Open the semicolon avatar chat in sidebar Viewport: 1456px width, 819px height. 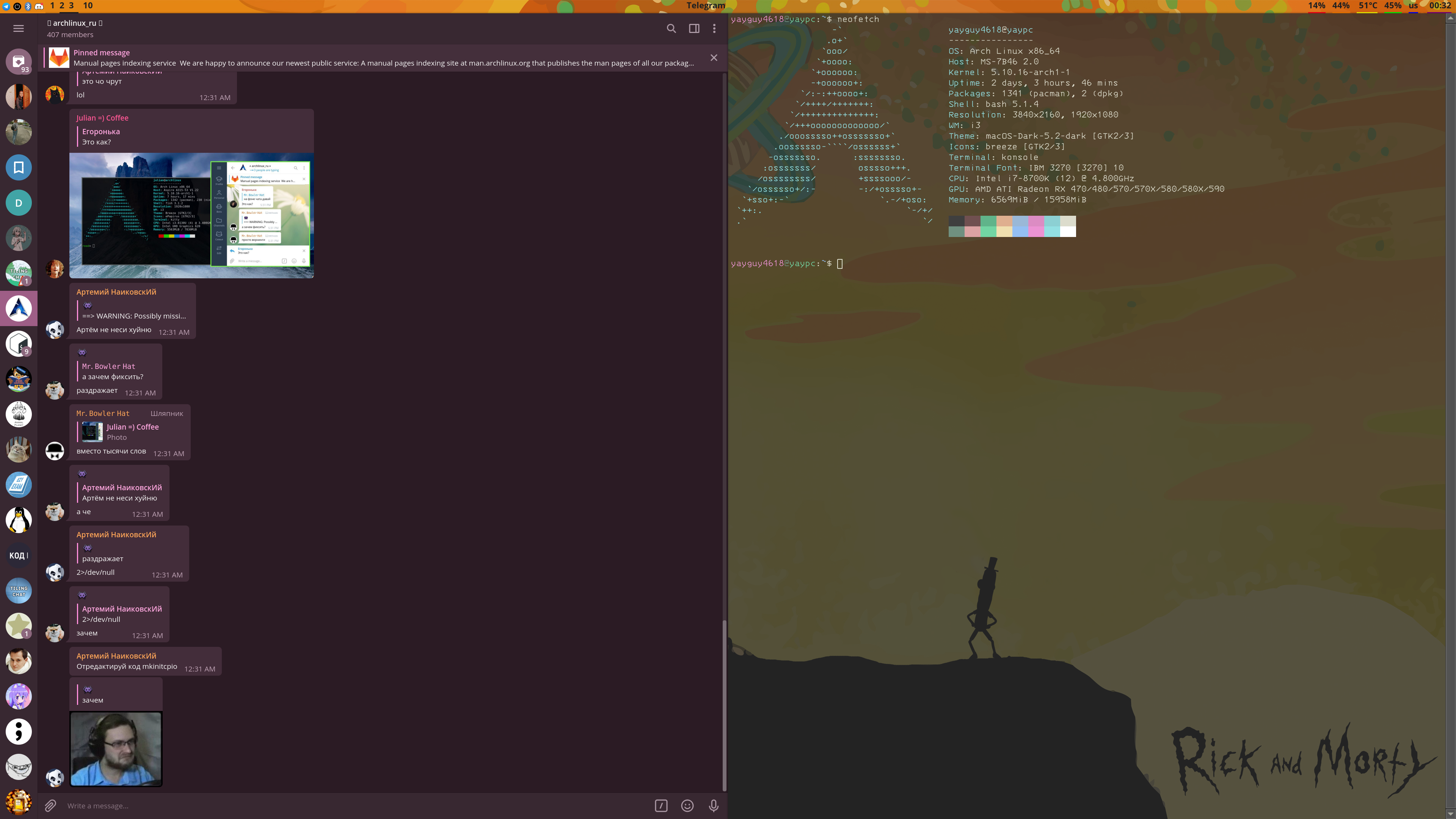click(19, 732)
